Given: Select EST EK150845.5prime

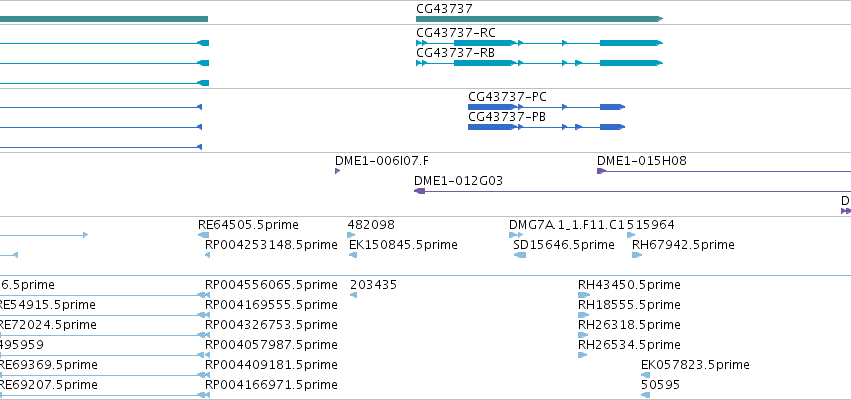Looking at the screenshot, I should pyautogui.click(x=403, y=245).
